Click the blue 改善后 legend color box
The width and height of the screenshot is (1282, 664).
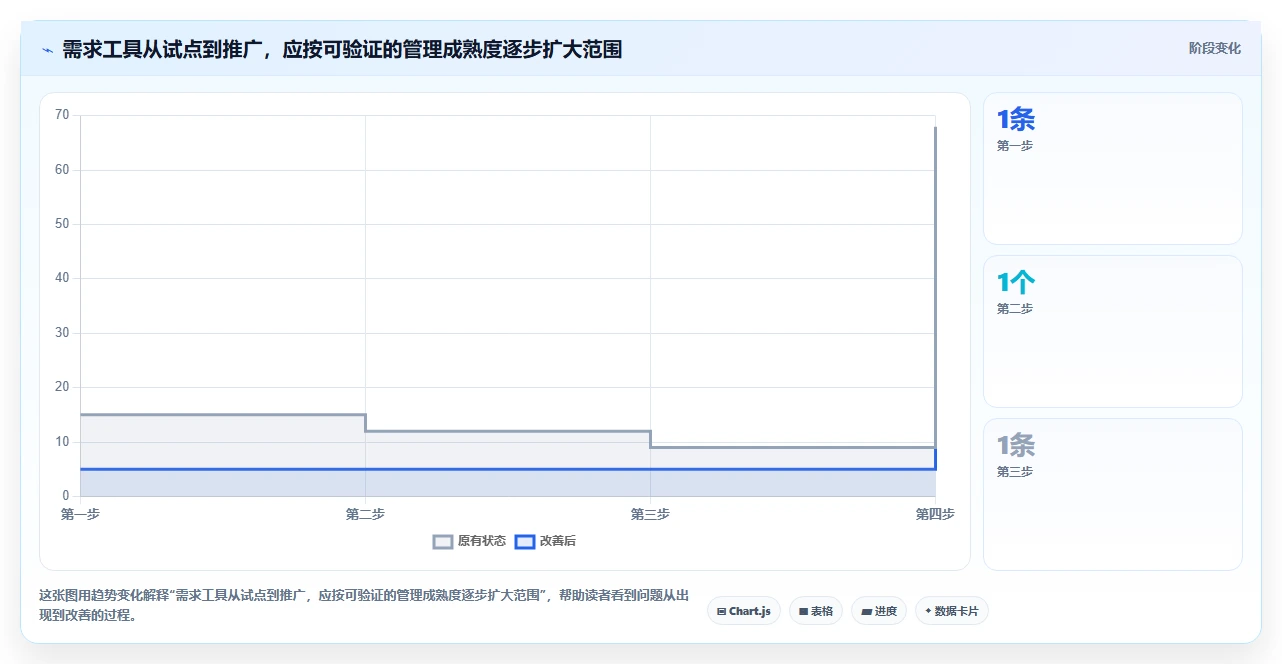(x=525, y=541)
